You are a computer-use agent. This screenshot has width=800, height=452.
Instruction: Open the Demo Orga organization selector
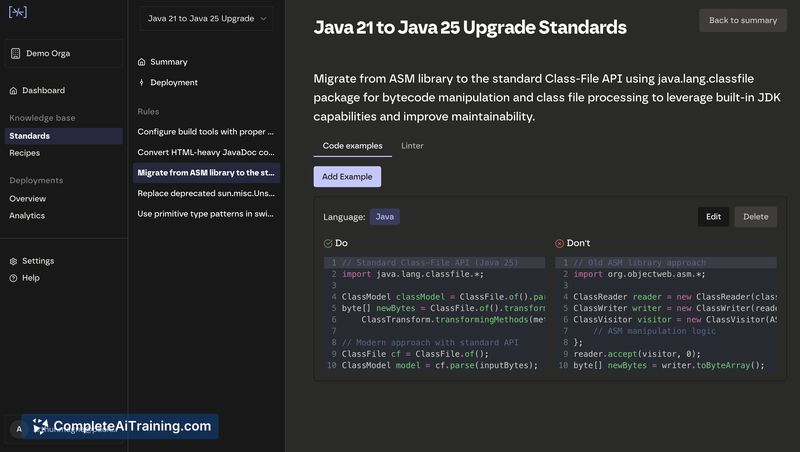click(x=63, y=53)
